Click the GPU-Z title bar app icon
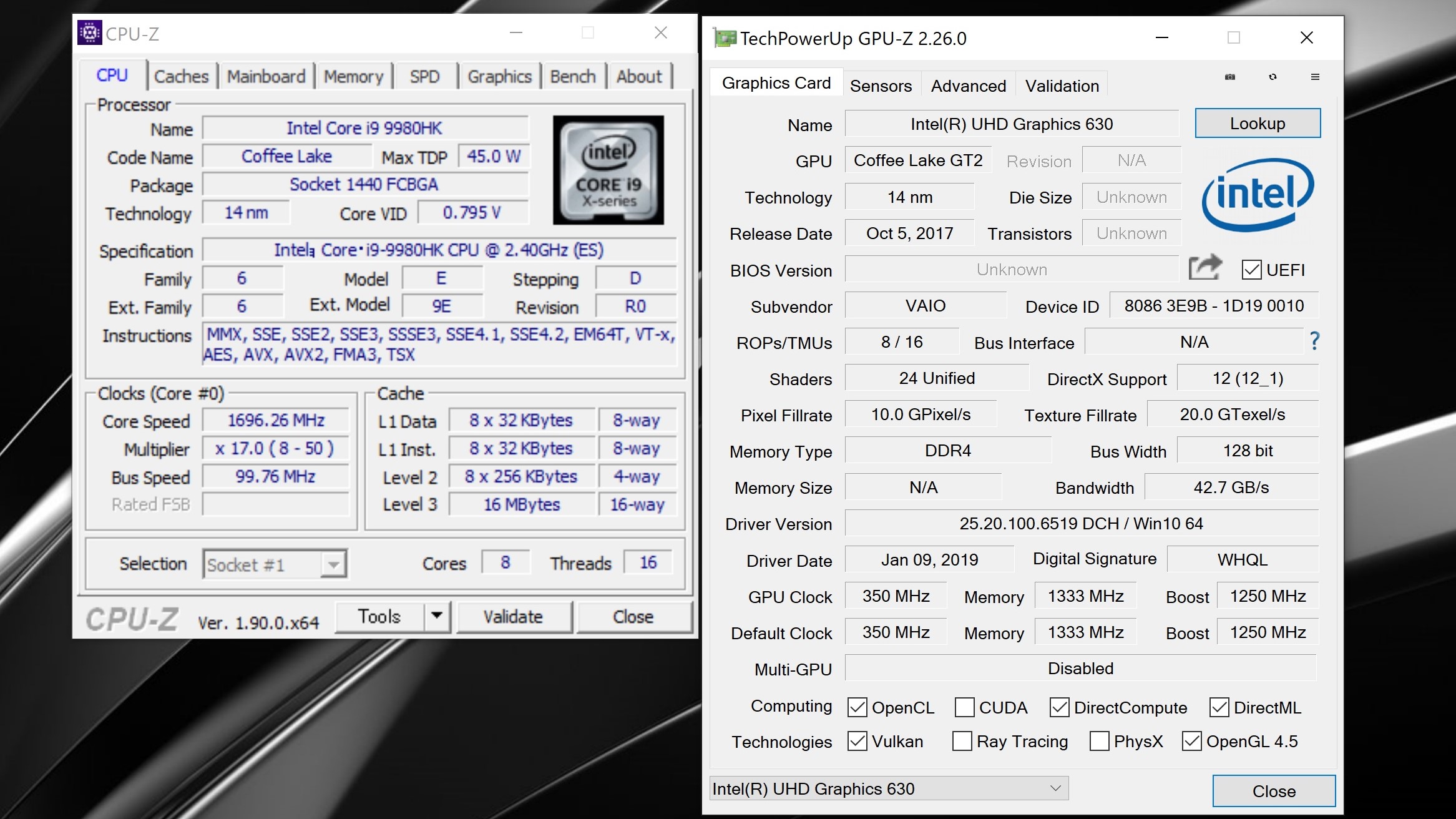The height and width of the screenshot is (819, 1456). 725,38
